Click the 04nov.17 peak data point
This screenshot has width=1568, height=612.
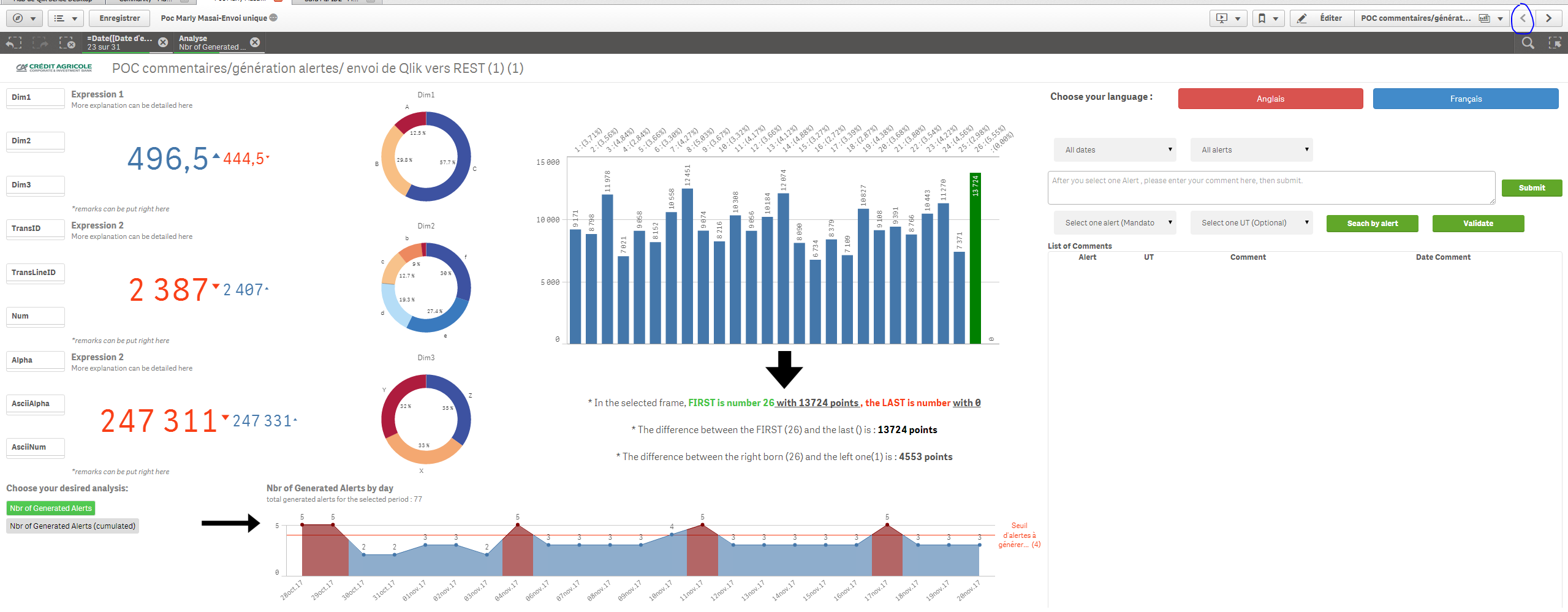(x=518, y=525)
